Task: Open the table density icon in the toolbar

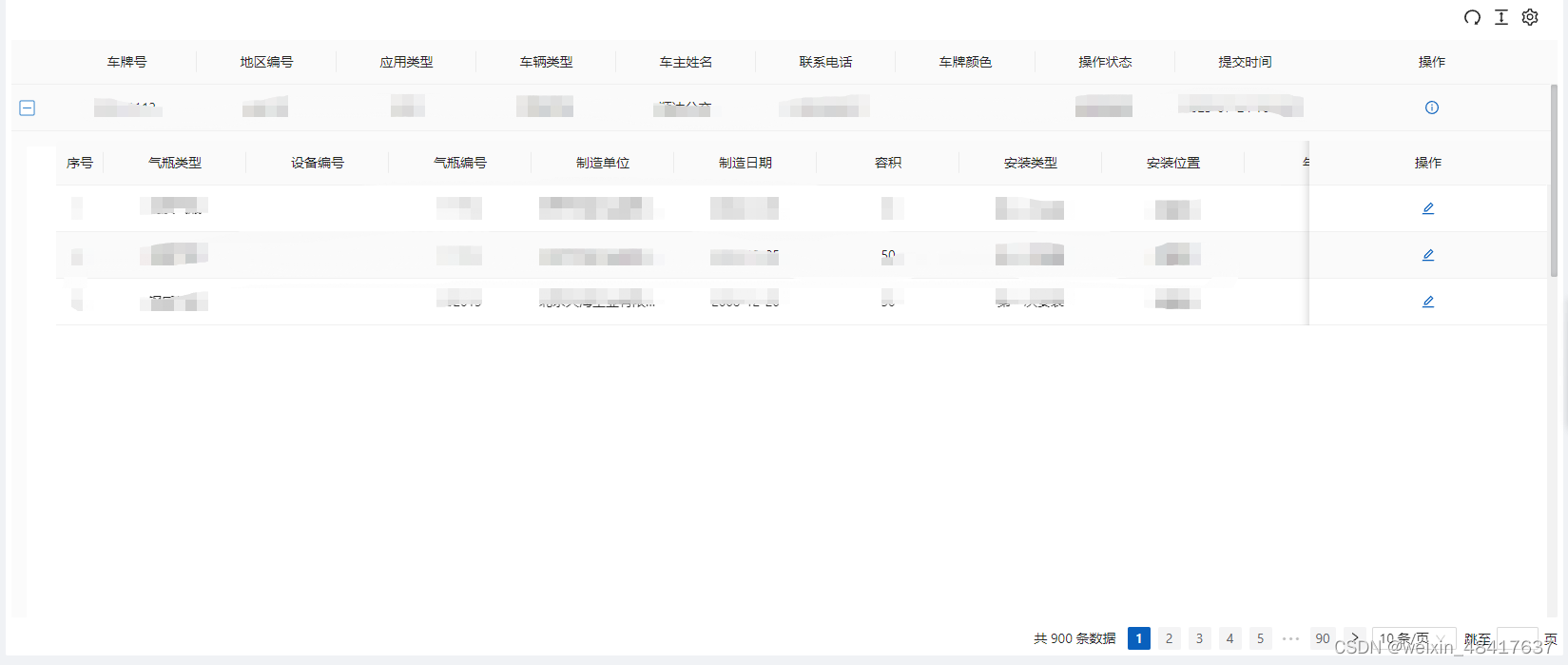Action: pos(1501,17)
